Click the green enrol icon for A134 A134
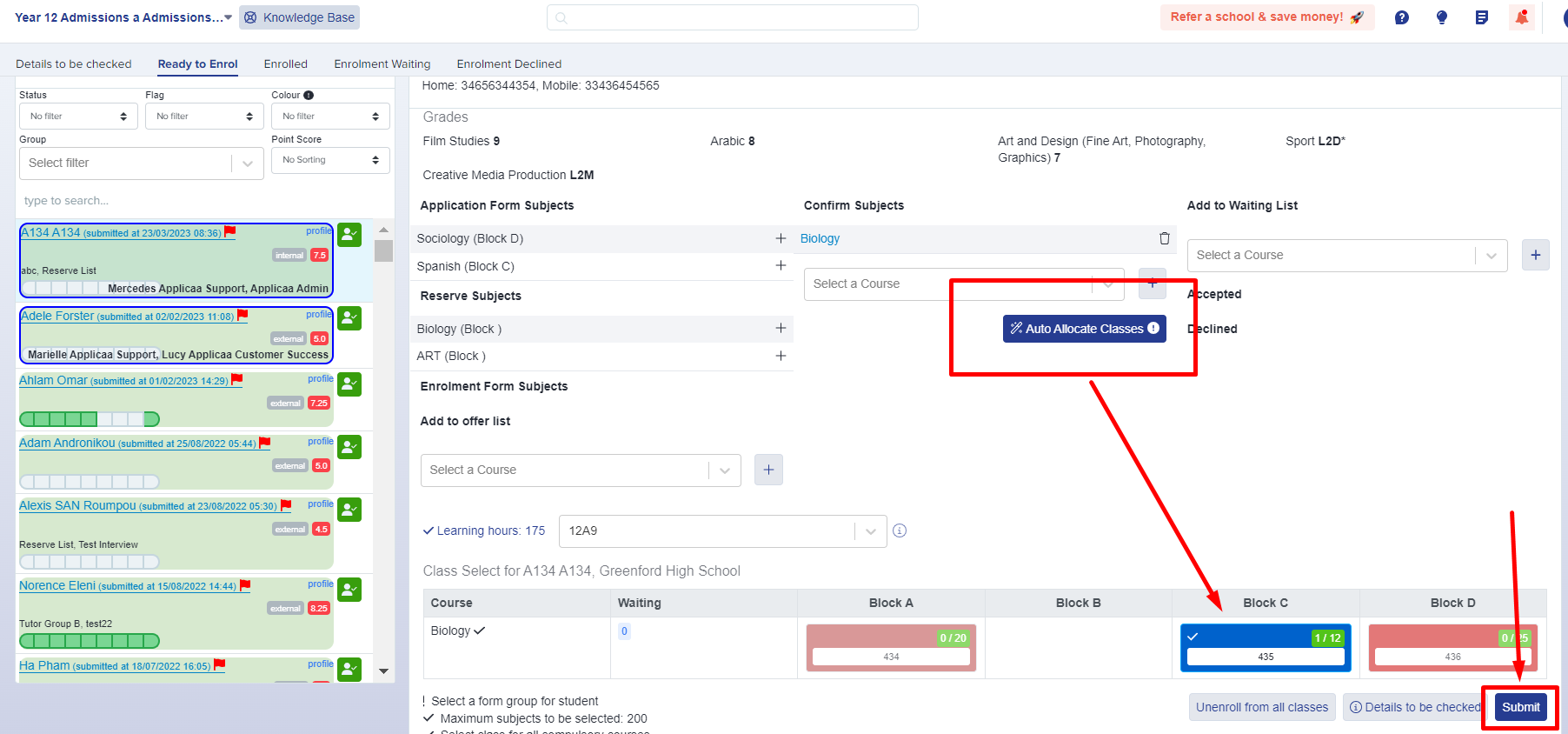Viewport: 1568px width, 734px height. 349,235
